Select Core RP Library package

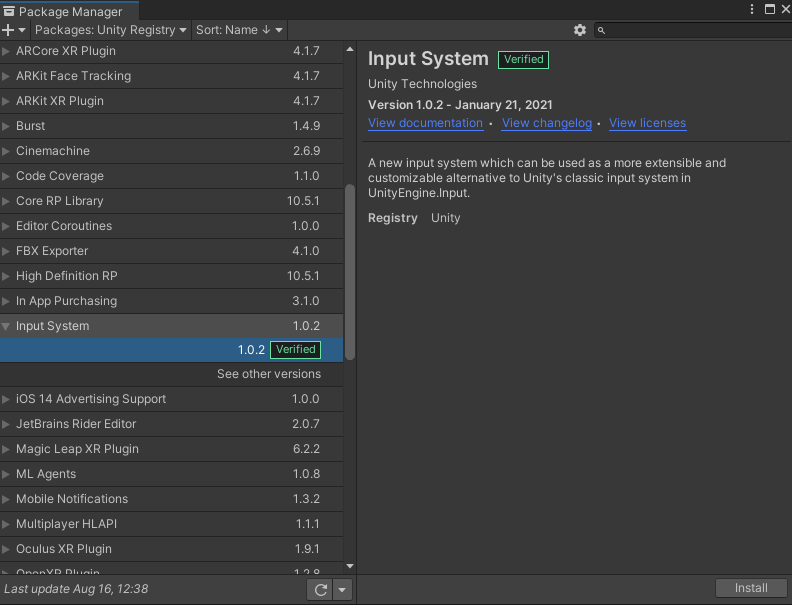point(171,201)
